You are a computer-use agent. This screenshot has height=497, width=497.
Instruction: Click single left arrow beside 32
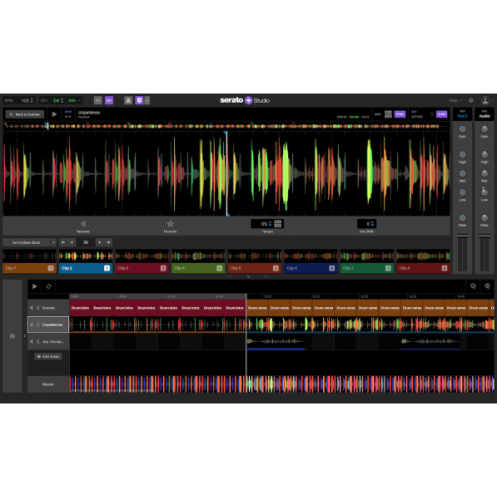pos(72,242)
